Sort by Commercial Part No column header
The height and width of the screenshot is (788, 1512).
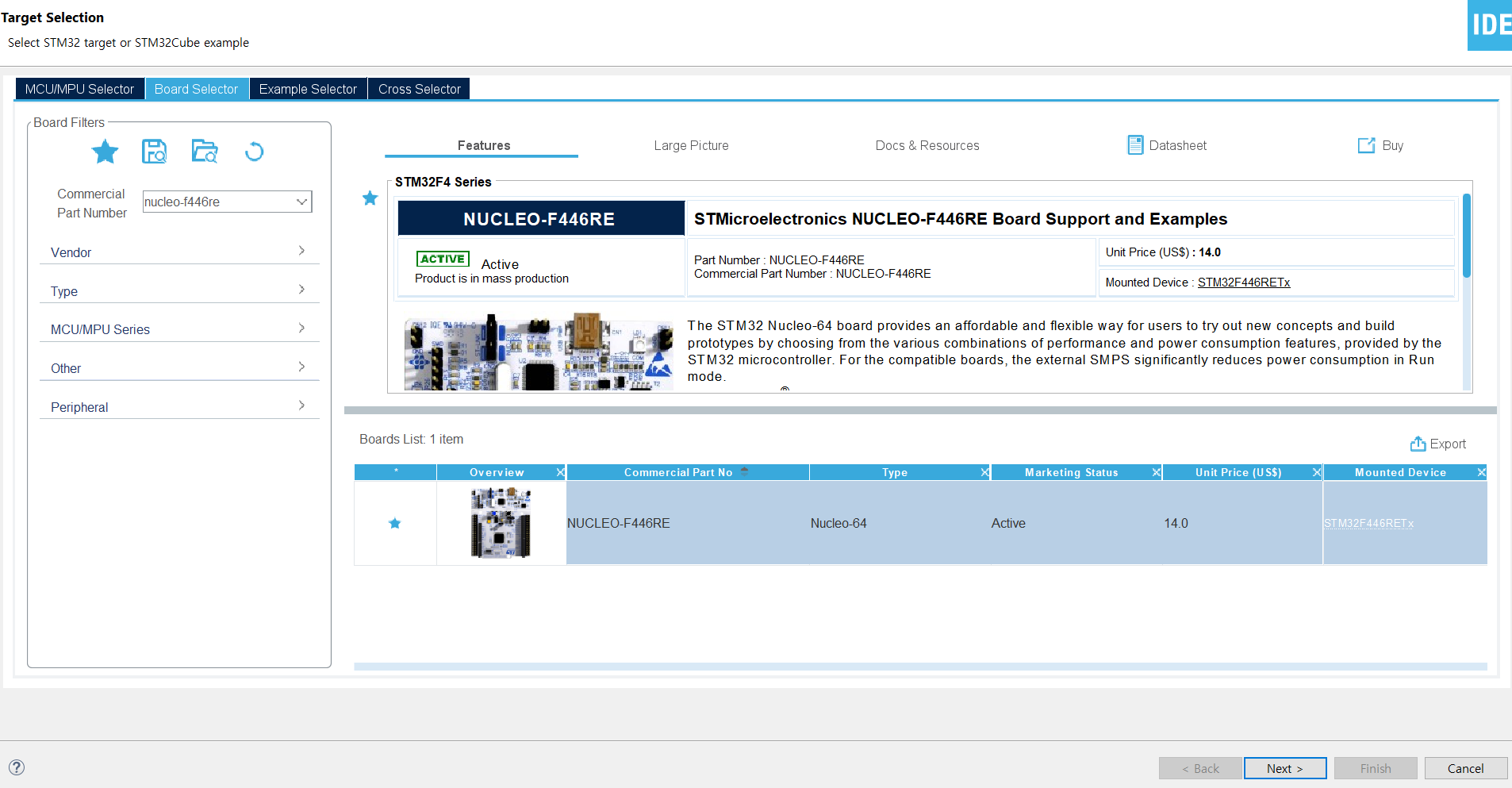click(x=687, y=472)
